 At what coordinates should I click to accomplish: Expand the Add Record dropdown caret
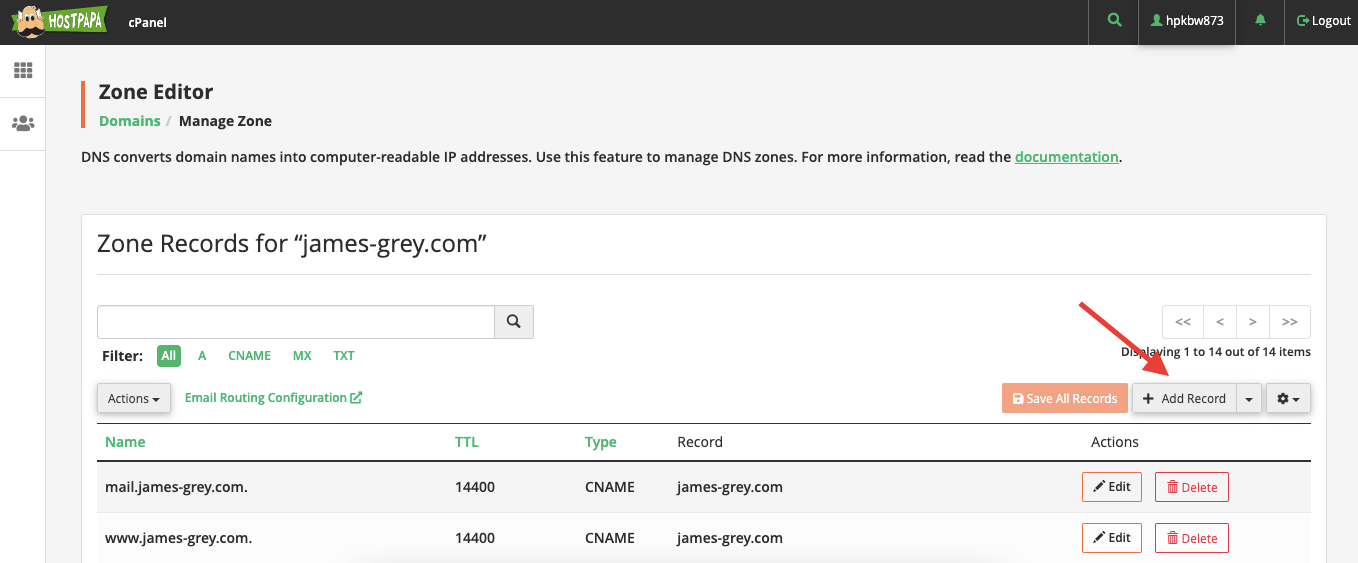pyautogui.click(x=1249, y=398)
